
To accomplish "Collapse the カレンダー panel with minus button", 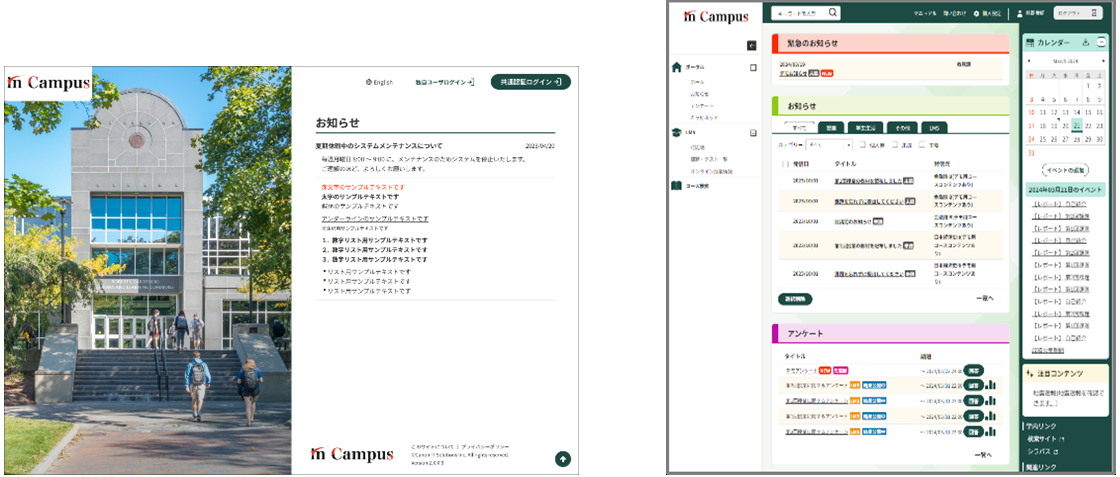I will (x=1101, y=42).
